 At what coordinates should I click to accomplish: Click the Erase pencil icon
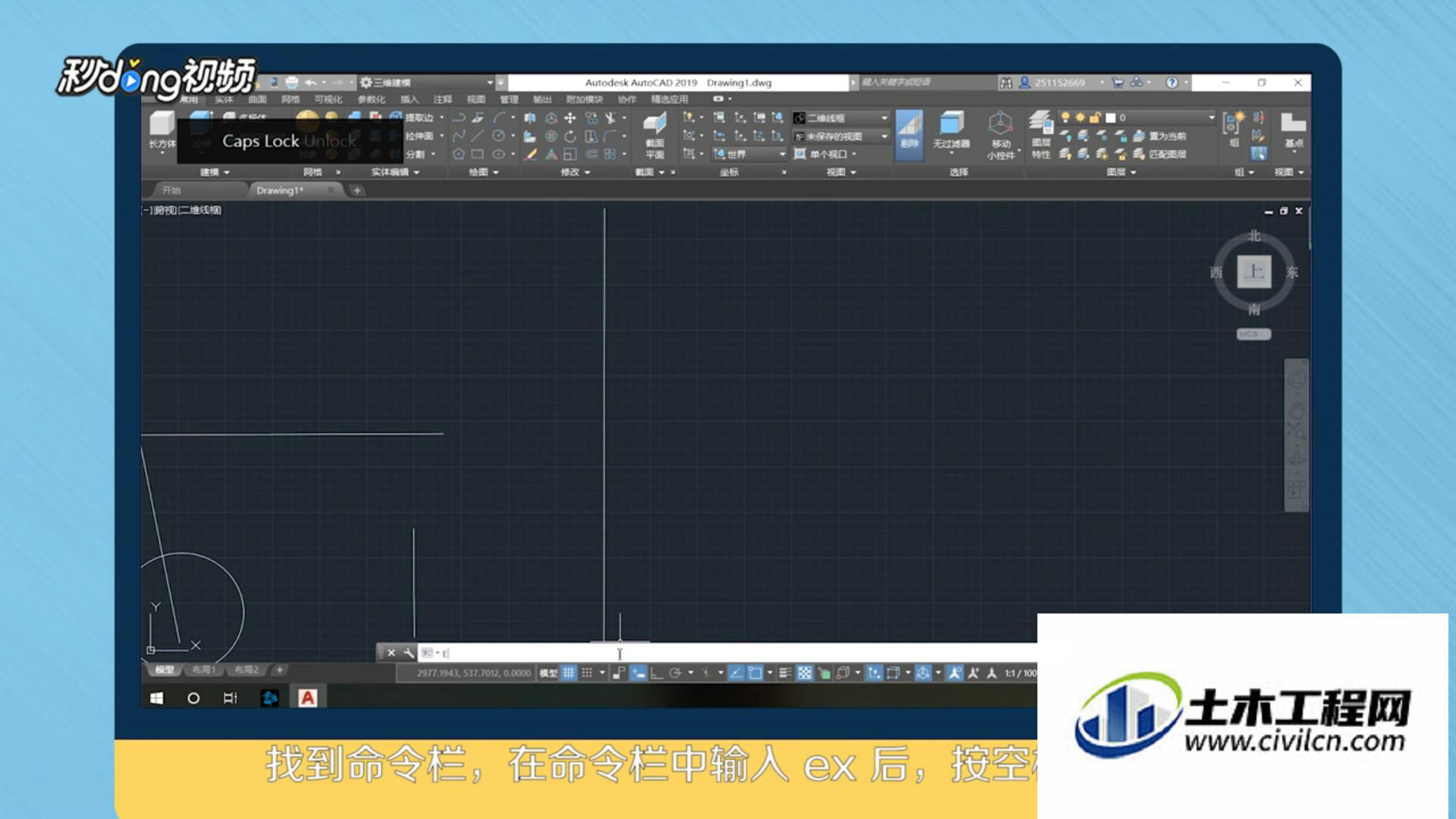coord(531,155)
